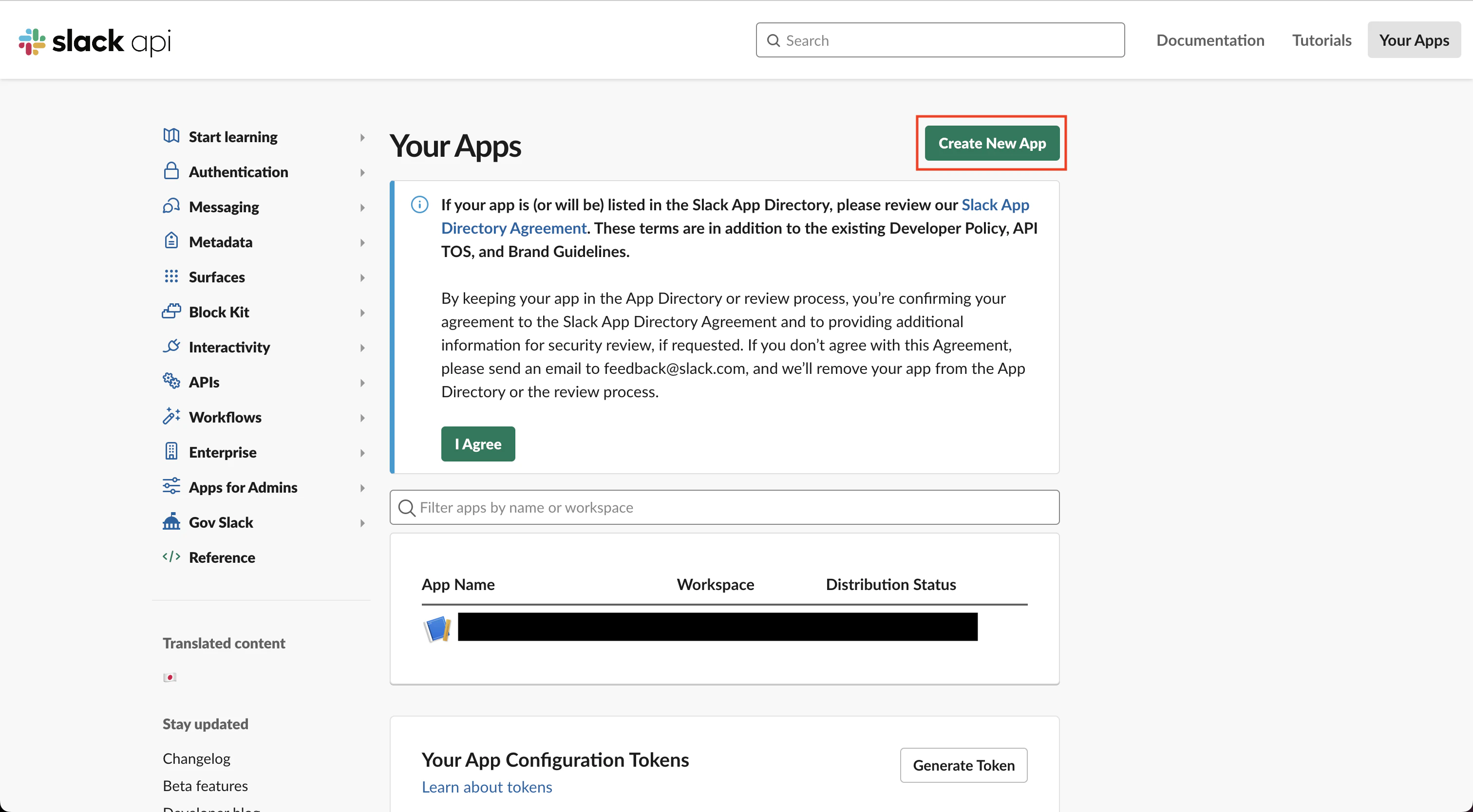1473x812 pixels.
Task: Select the Japanese flag translation icon
Action: (170, 677)
